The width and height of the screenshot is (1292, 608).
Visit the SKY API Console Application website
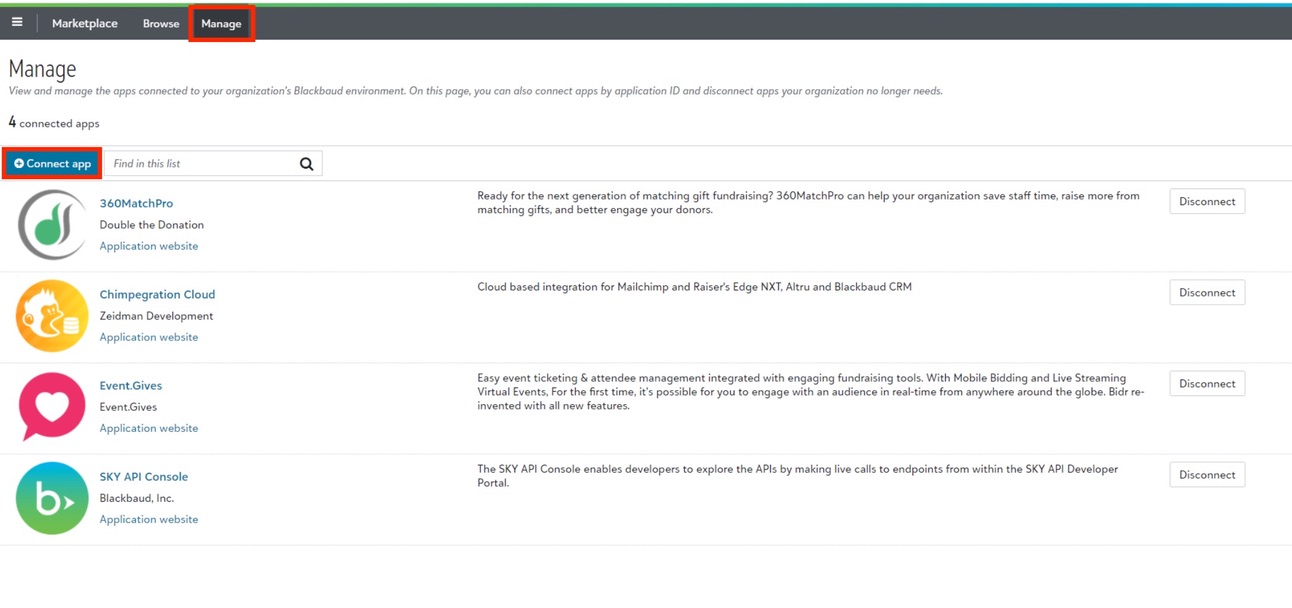(149, 519)
